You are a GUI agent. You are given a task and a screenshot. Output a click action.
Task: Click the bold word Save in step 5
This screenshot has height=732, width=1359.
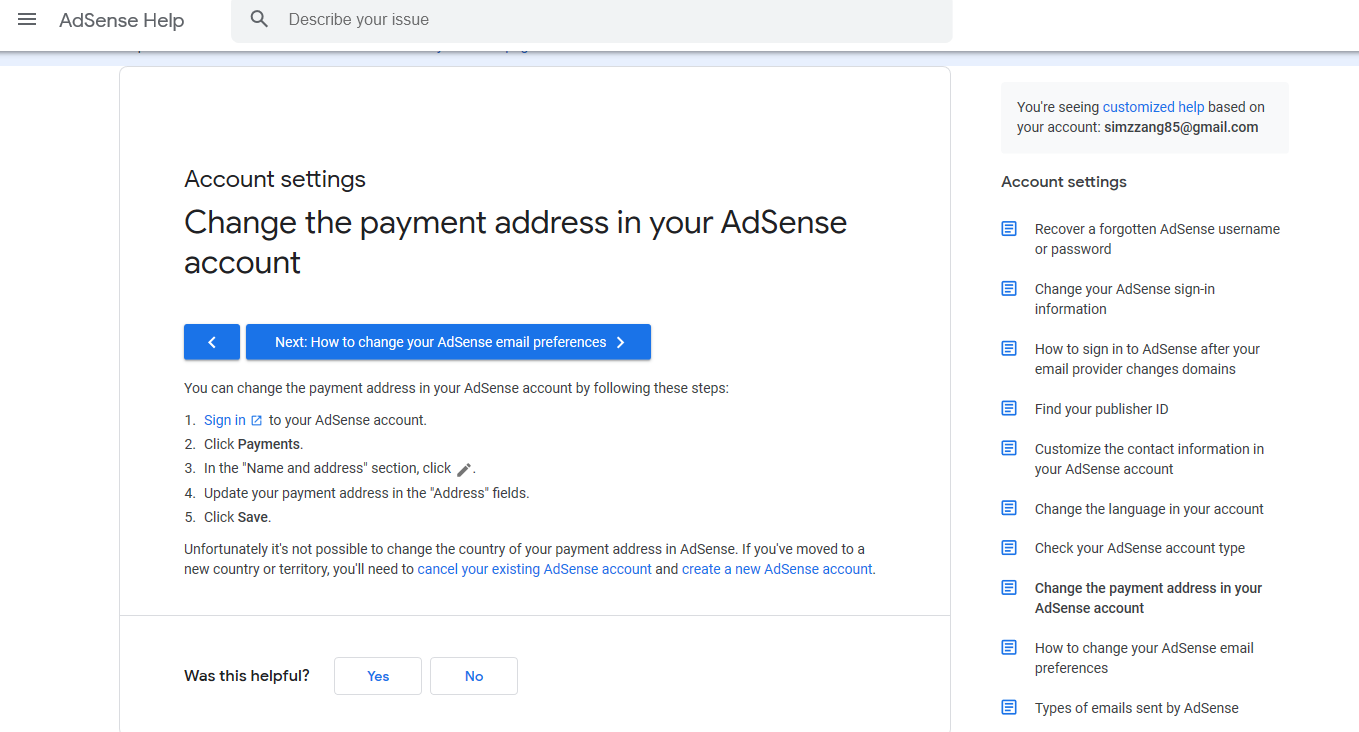point(252,517)
